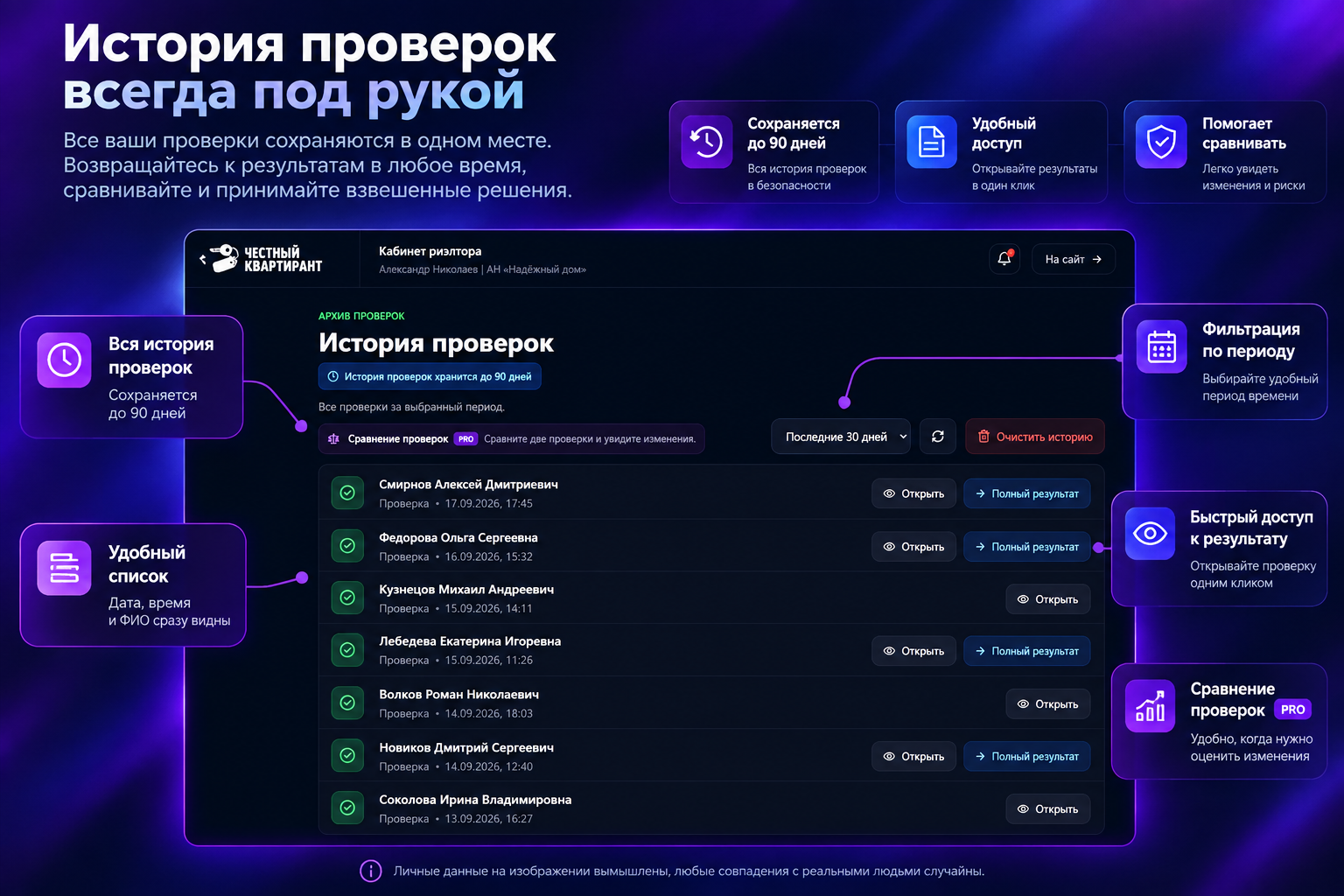Image resolution: width=1344 pixels, height=896 pixels.
Task: Click the green check icon for Кузнецов Михаил
Action: click(347, 598)
